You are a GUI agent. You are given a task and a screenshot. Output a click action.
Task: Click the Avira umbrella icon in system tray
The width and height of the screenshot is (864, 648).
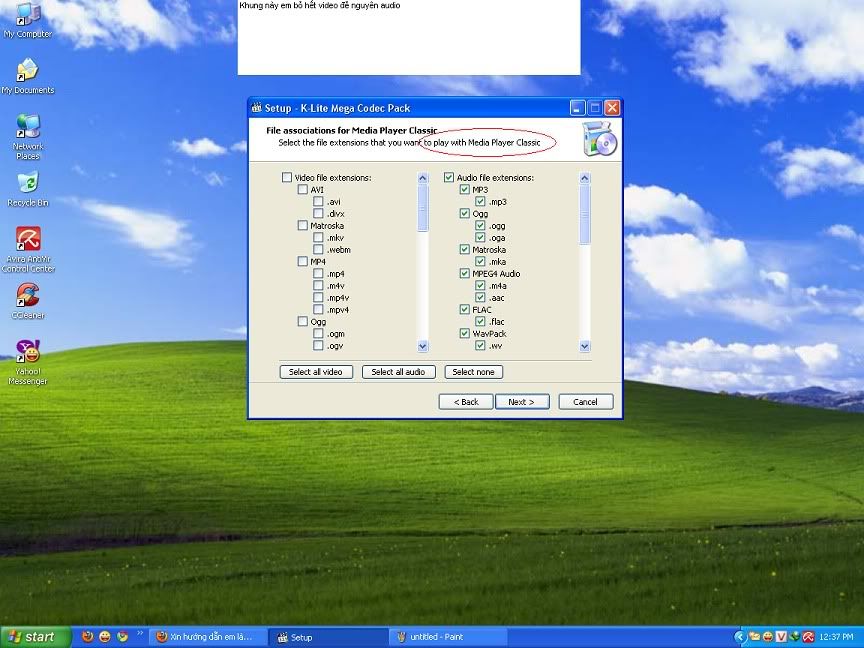coord(808,637)
